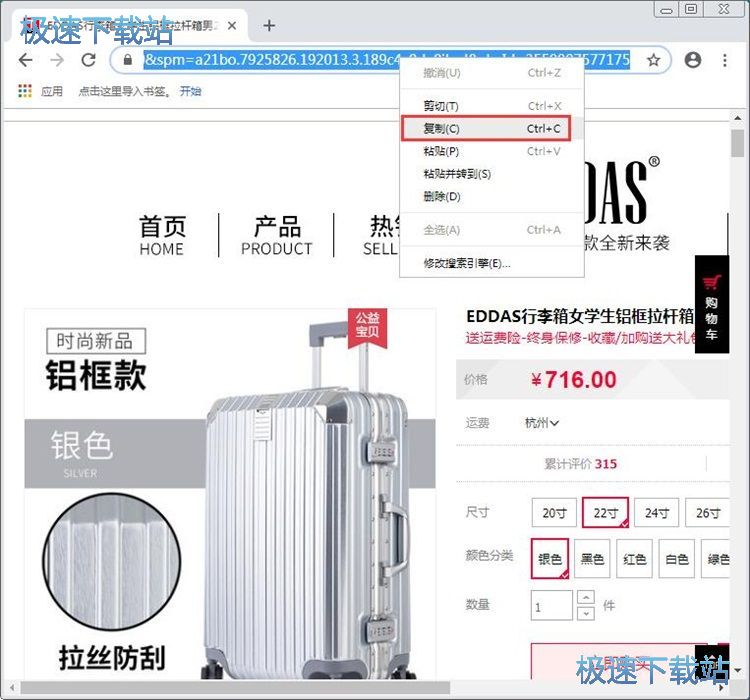Open the user profile avatar icon
The height and width of the screenshot is (700, 750).
coord(693,60)
